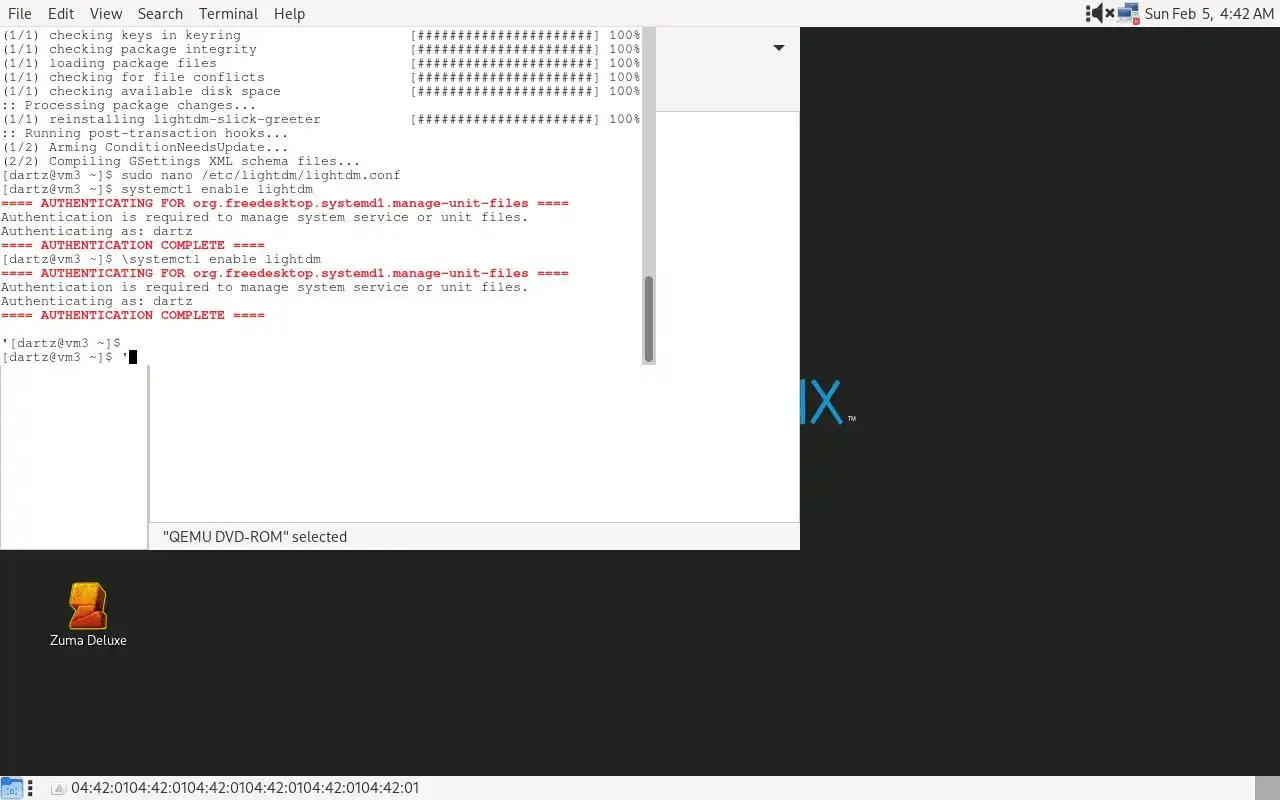Click the disconnected network icon in the panel

(x=1129, y=13)
